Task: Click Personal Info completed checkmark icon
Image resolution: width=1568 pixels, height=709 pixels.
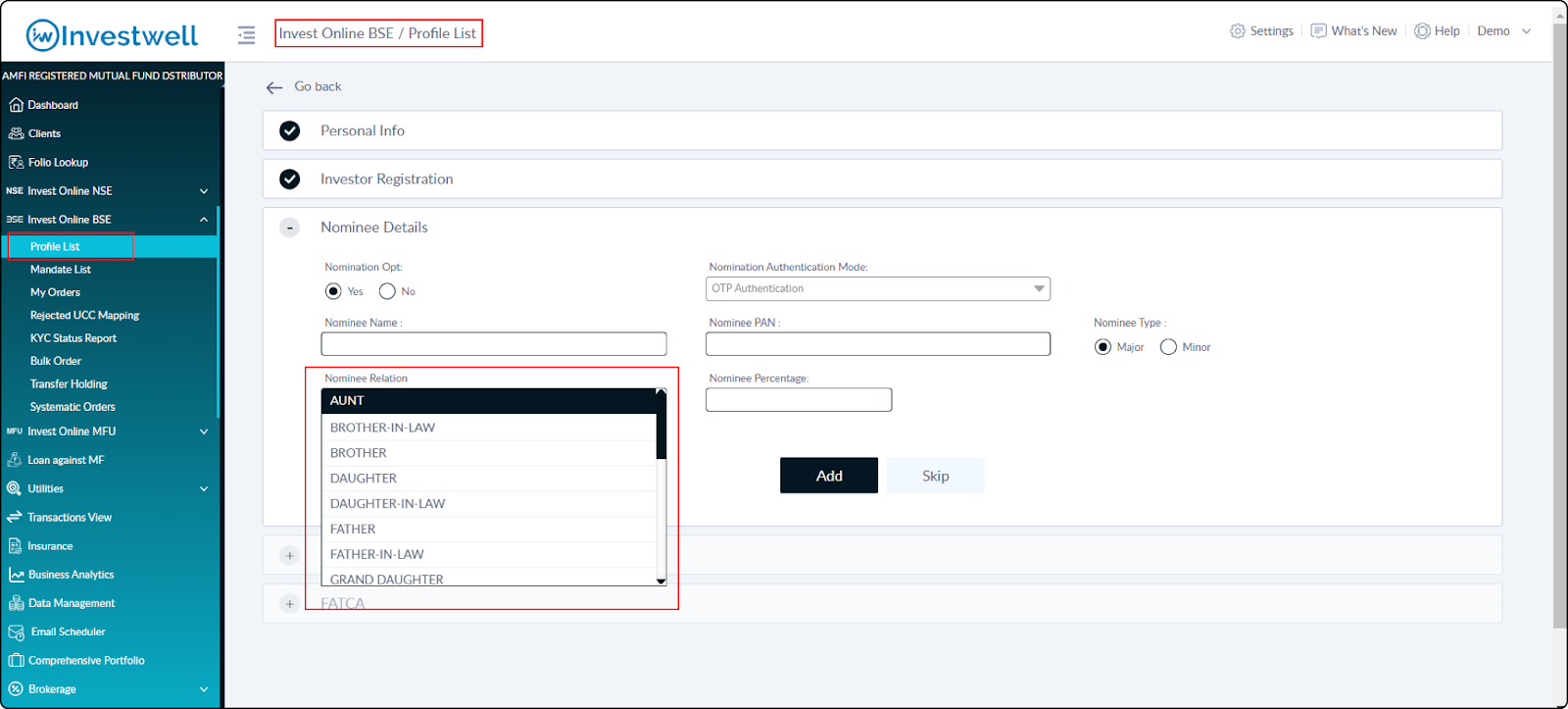Action: point(290,130)
